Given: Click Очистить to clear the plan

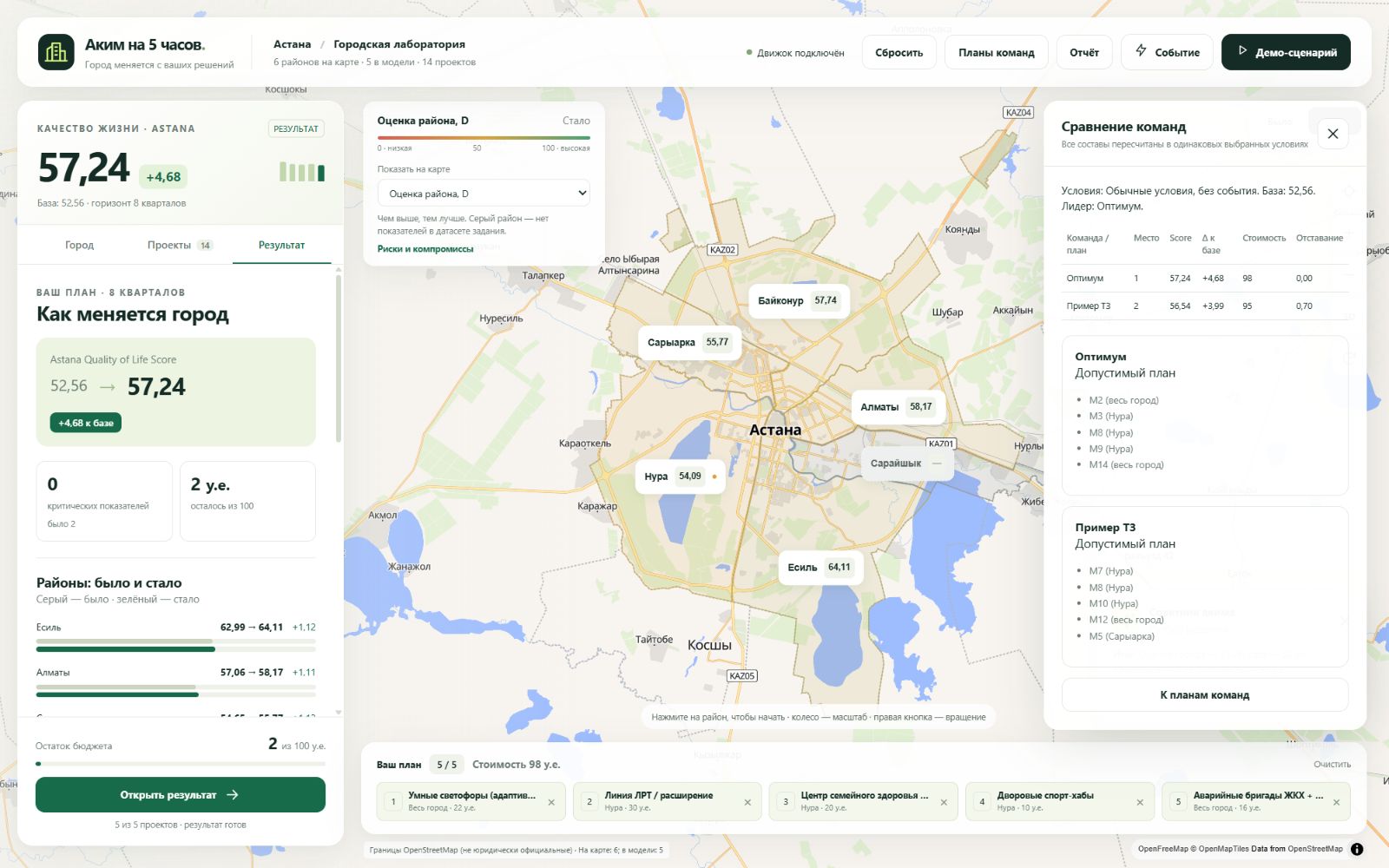Looking at the screenshot, I should [x=1332, y=764].
